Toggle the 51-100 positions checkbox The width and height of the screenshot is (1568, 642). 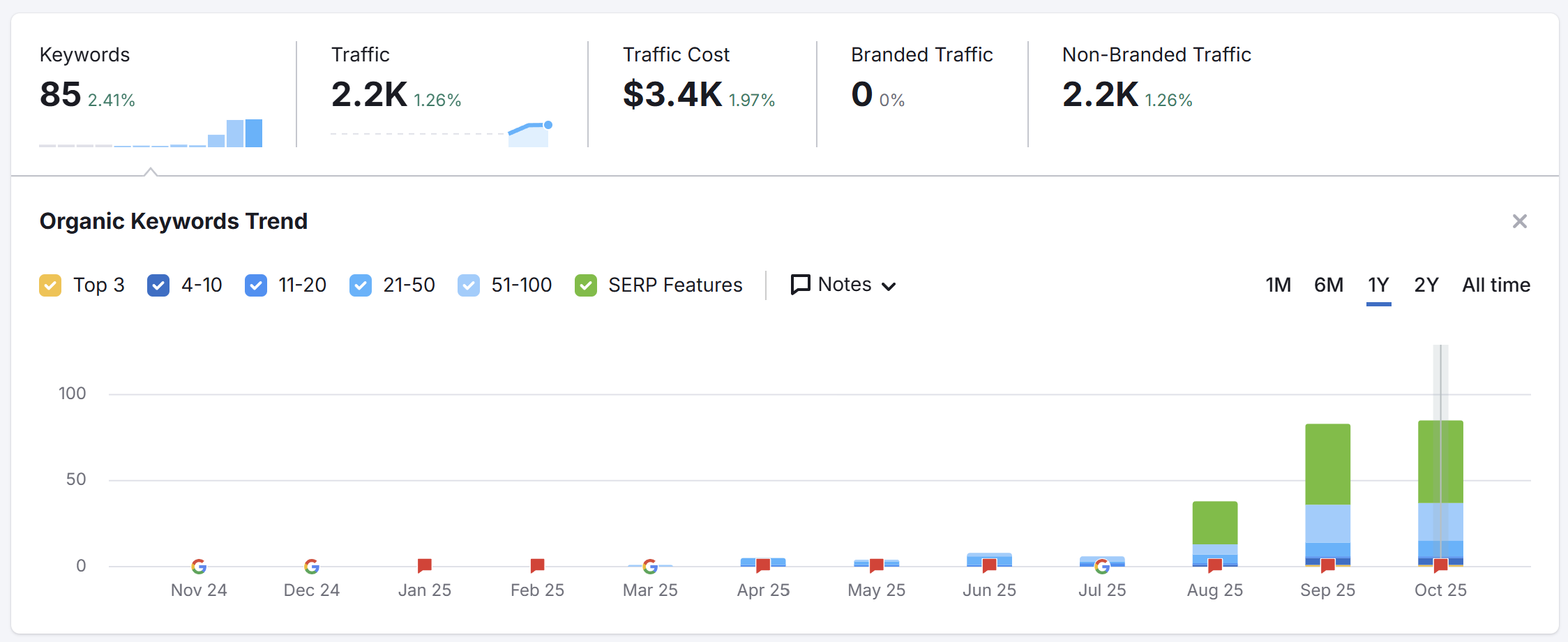click(469, 285)
